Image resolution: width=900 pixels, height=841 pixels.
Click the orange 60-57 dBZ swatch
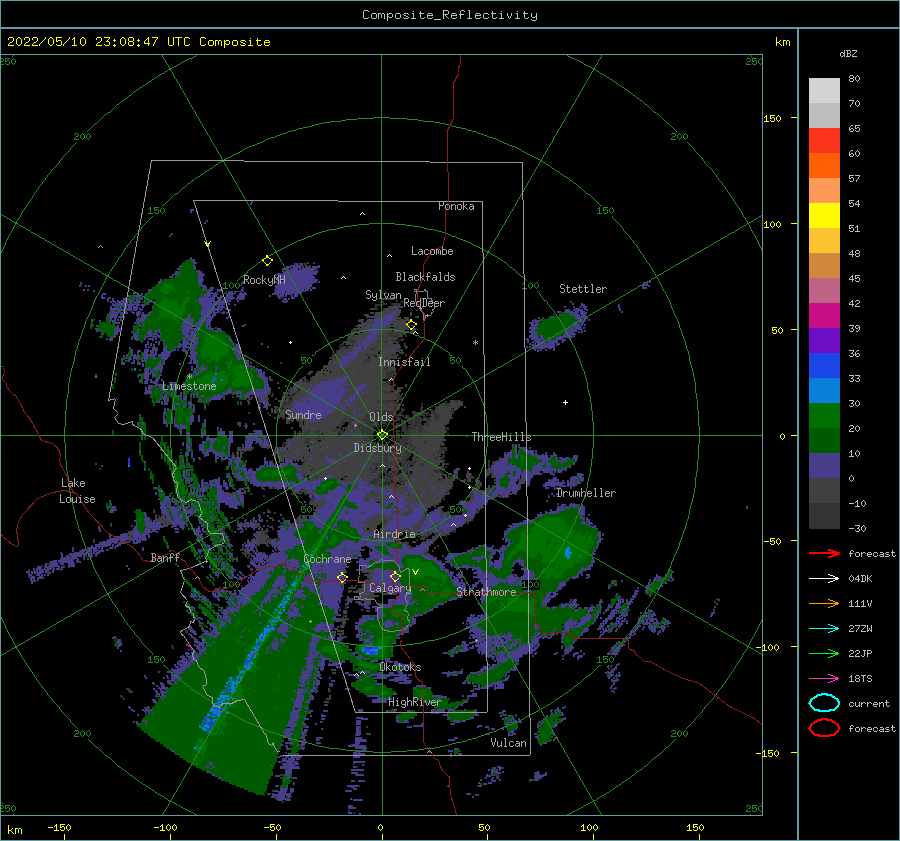[824, 165]
